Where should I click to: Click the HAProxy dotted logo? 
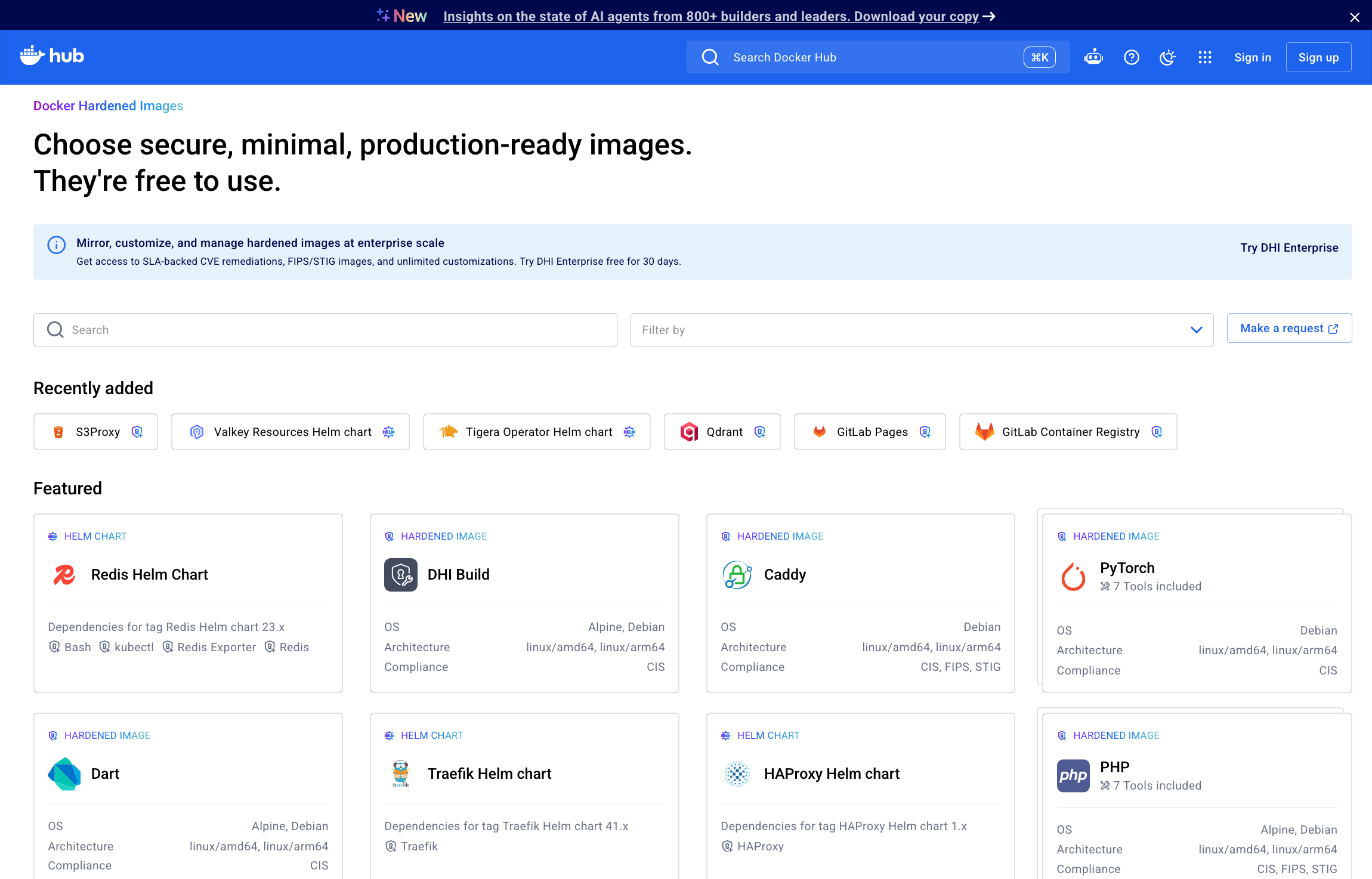(737, 774)
